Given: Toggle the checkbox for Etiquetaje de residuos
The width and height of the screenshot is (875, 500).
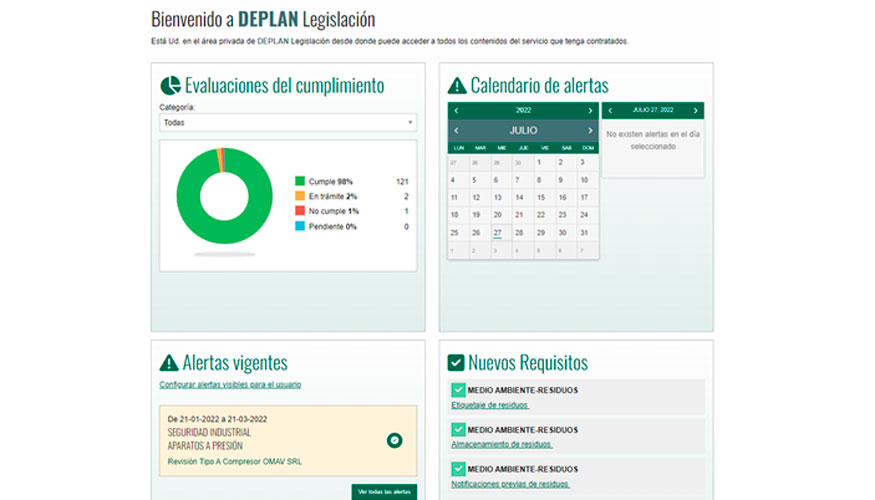Looking at the screenshot, I should click(458, 390).
